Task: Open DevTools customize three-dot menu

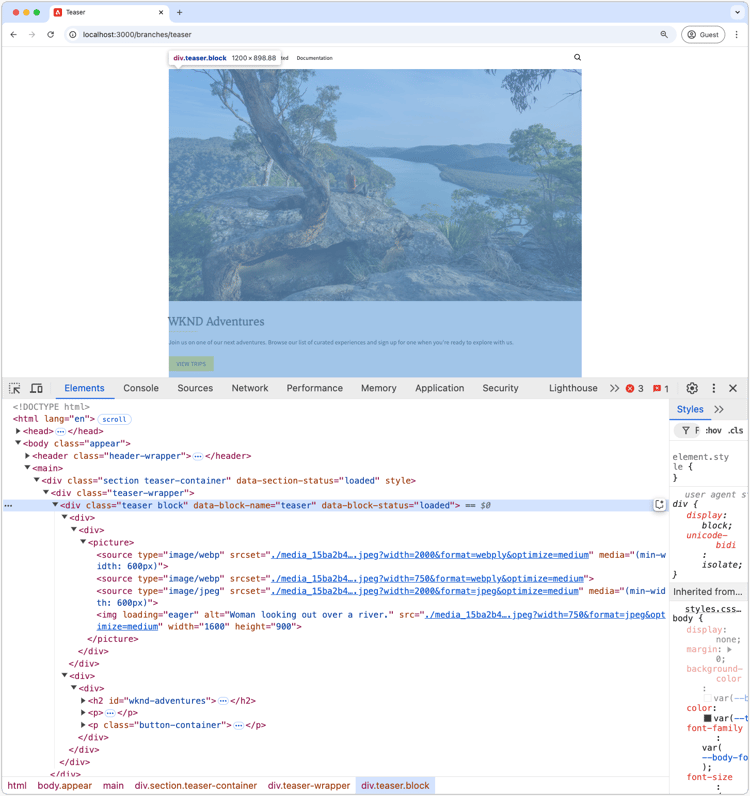Action: coord(713,388)
